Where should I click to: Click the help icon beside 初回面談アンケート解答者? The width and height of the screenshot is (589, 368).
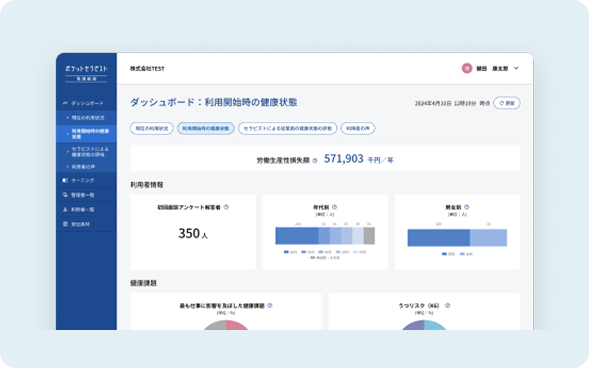226,207
